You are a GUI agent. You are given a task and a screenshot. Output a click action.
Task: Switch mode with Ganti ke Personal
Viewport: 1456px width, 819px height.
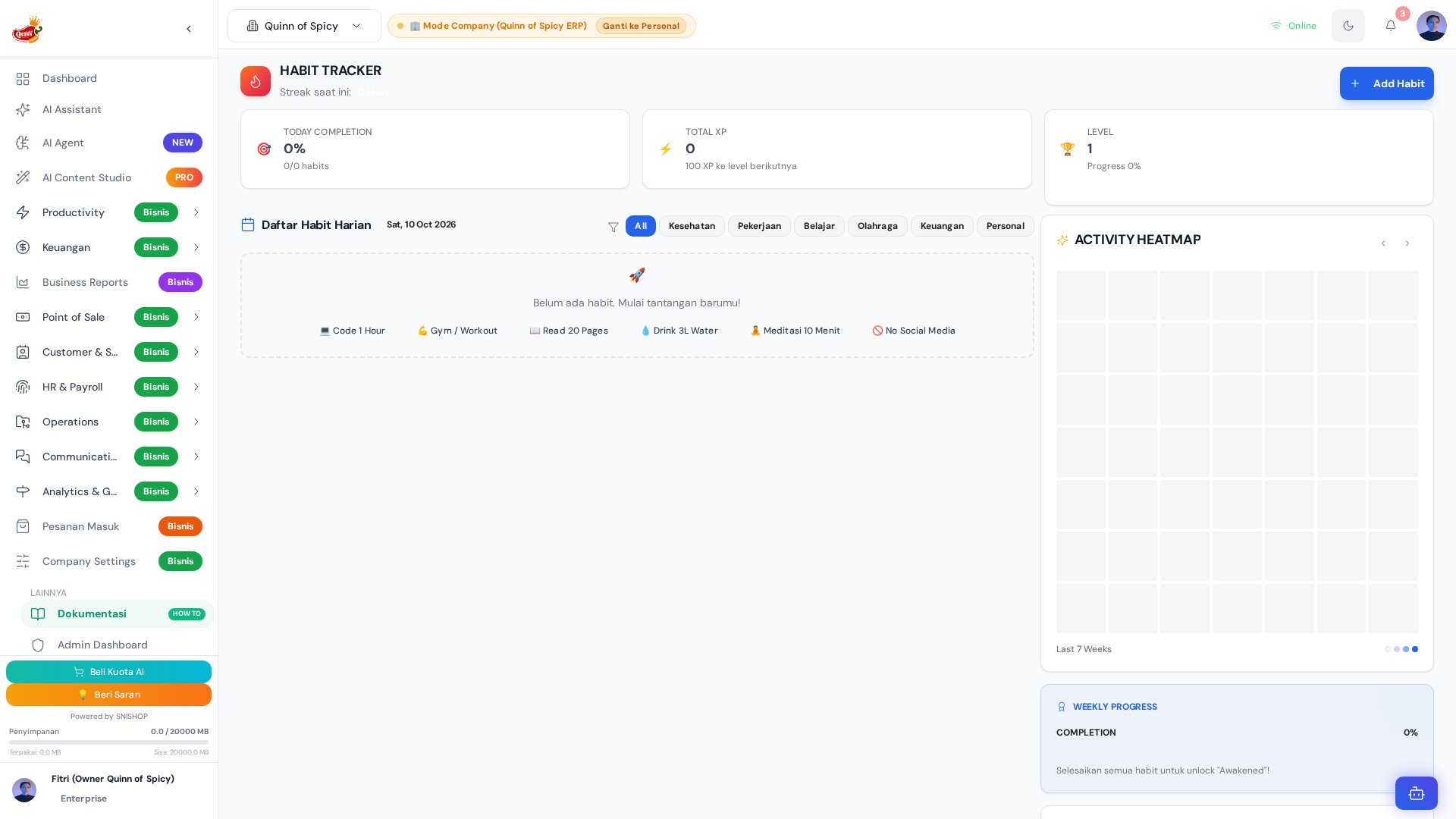[641, 26]
